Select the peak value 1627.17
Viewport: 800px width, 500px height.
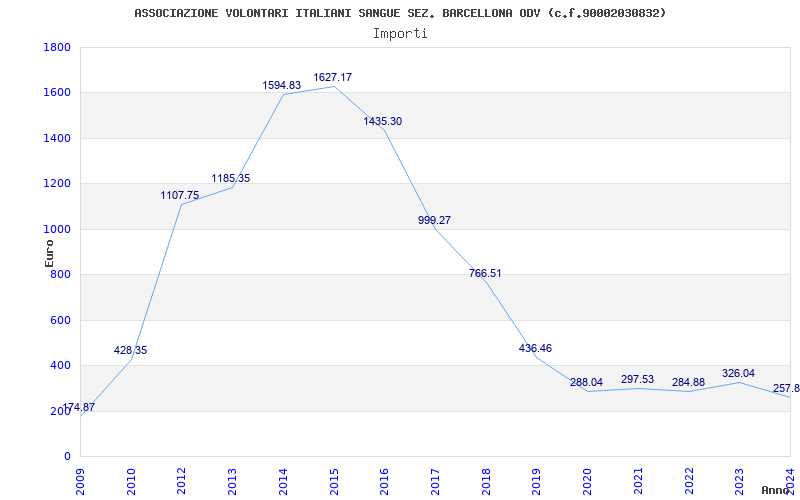(x=332, y=78)
